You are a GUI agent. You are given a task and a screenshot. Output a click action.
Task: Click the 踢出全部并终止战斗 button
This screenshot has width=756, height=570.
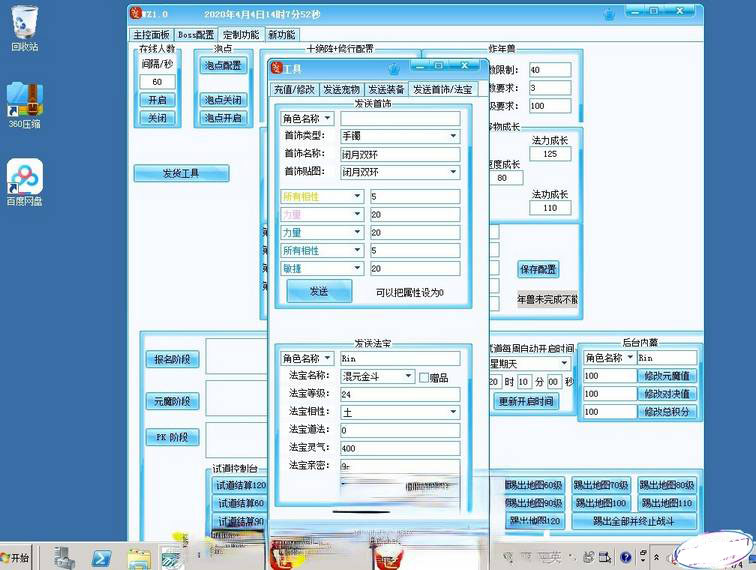(640, 521)
